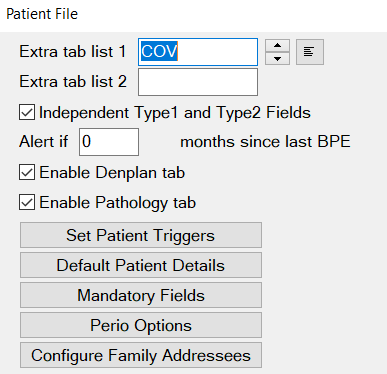The width and height of the screenshot is (387, 374).
Task: Click the Alert if months number field
Action: [x=109, y=142]
